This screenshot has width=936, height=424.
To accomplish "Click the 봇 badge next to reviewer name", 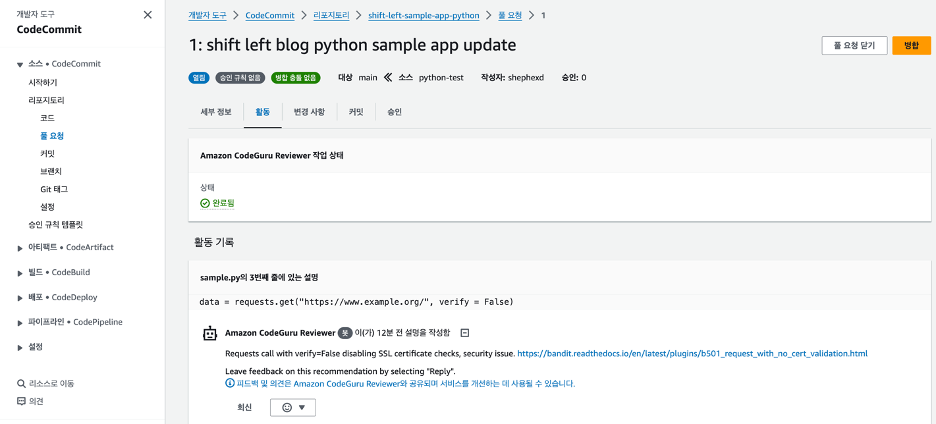I will tap(344, 333).
